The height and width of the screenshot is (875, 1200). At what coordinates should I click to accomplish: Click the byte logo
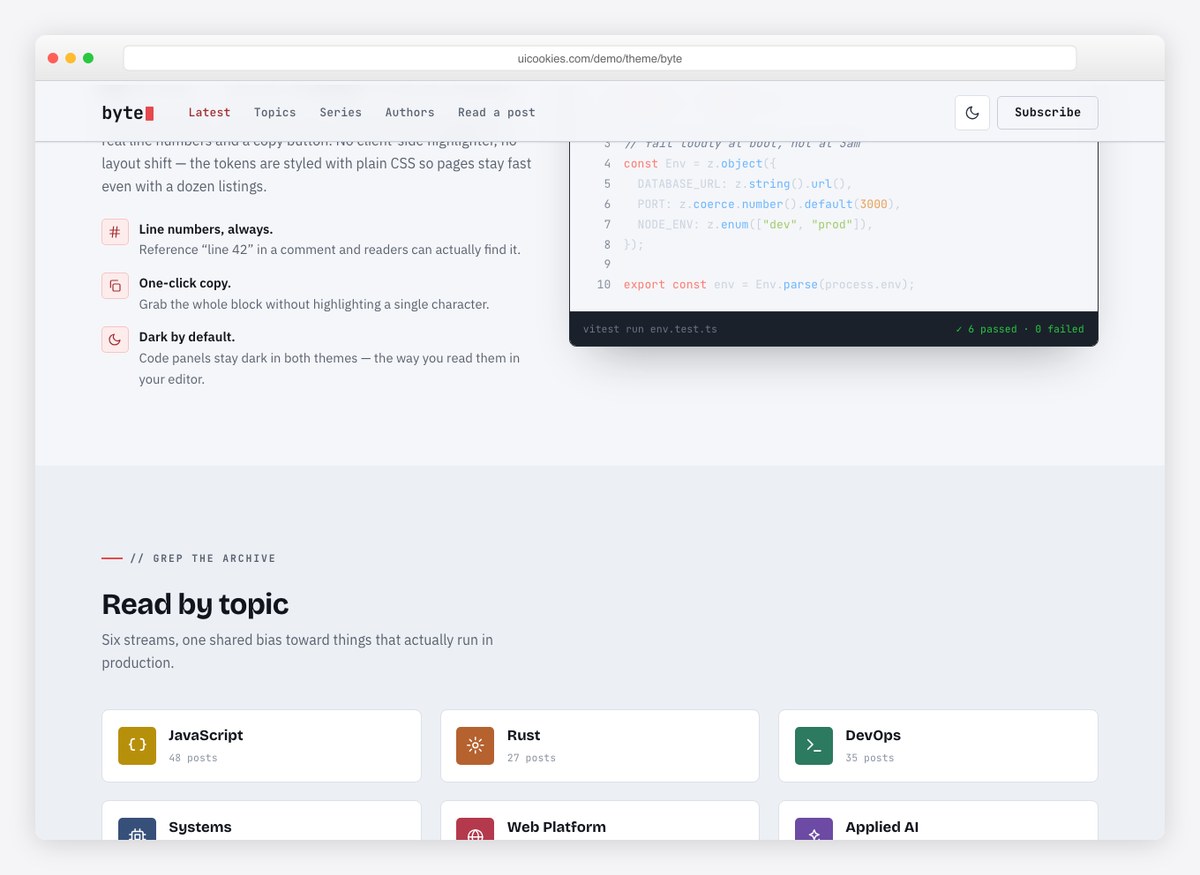128,113
